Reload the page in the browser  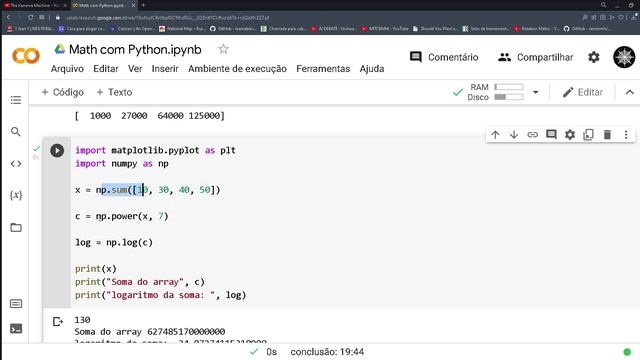(x=31, y=18)
